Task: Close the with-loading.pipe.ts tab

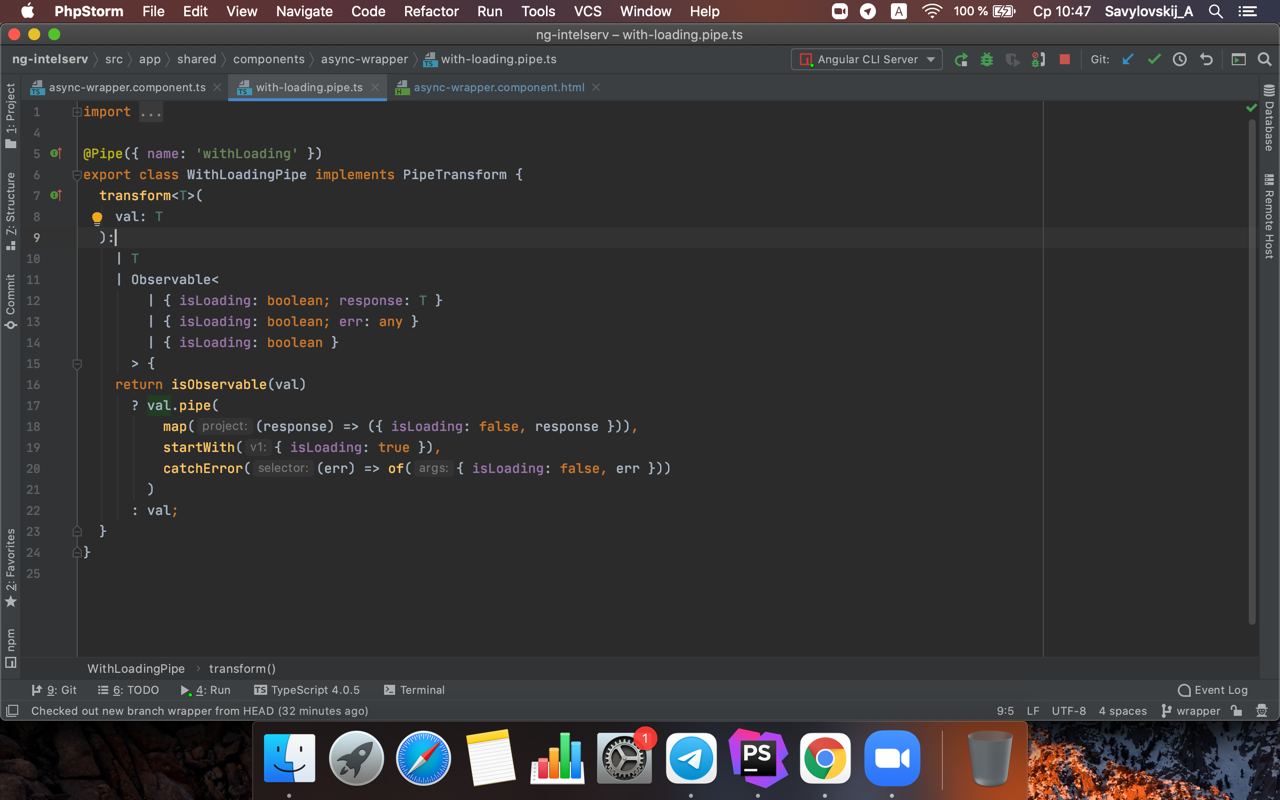Action: point(375,87)
